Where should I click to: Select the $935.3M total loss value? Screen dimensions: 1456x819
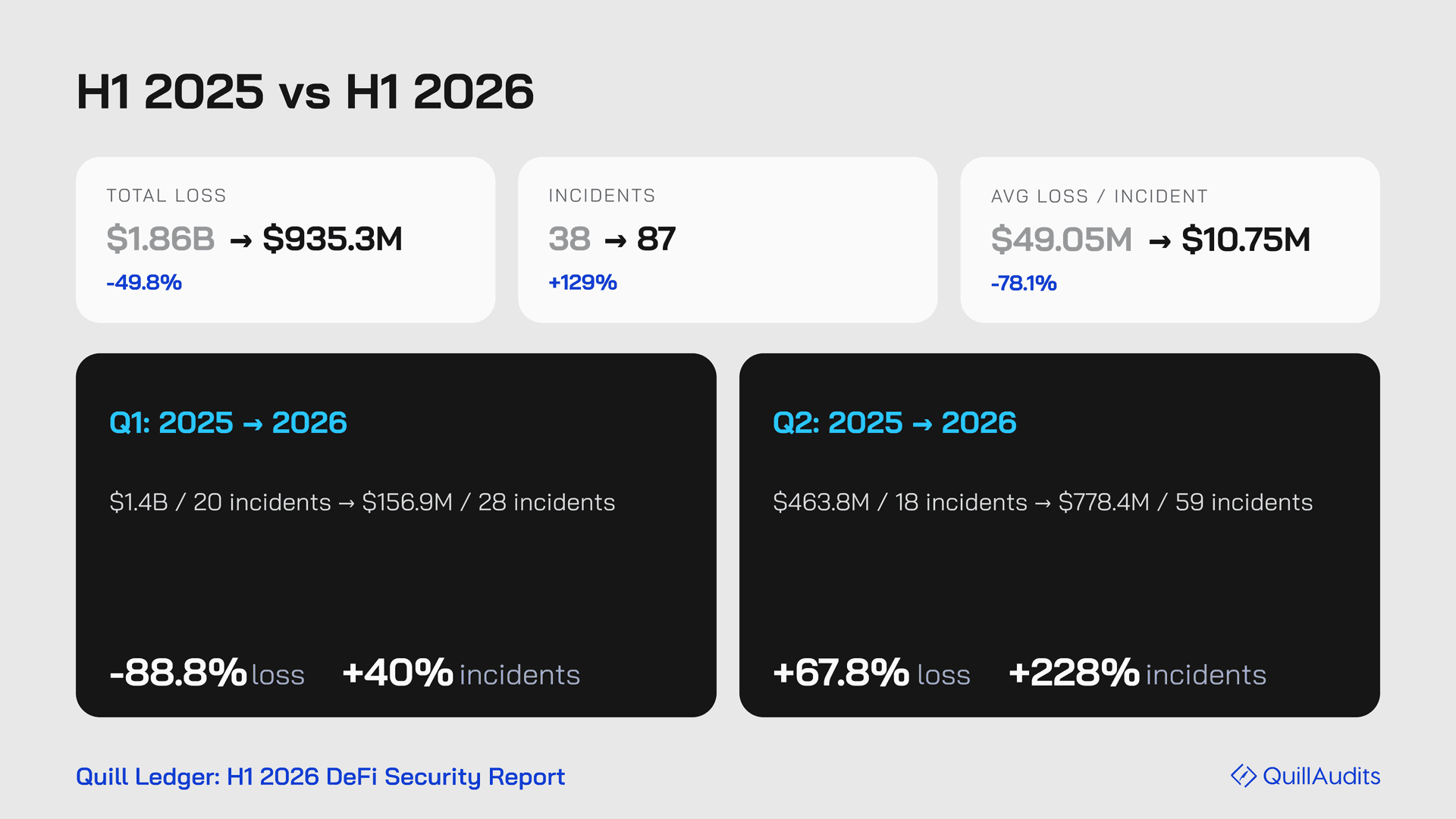(332, 239)
